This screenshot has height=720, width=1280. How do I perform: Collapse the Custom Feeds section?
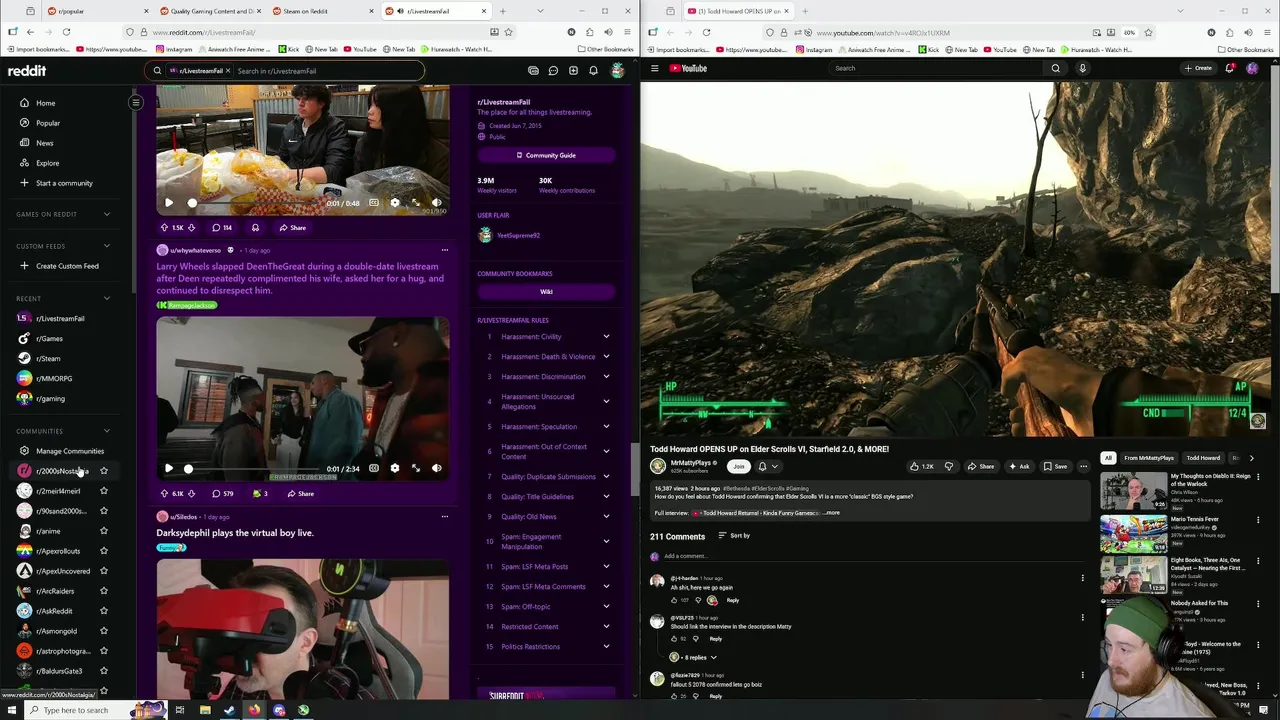pyautogui.click(x=107, y=246)
